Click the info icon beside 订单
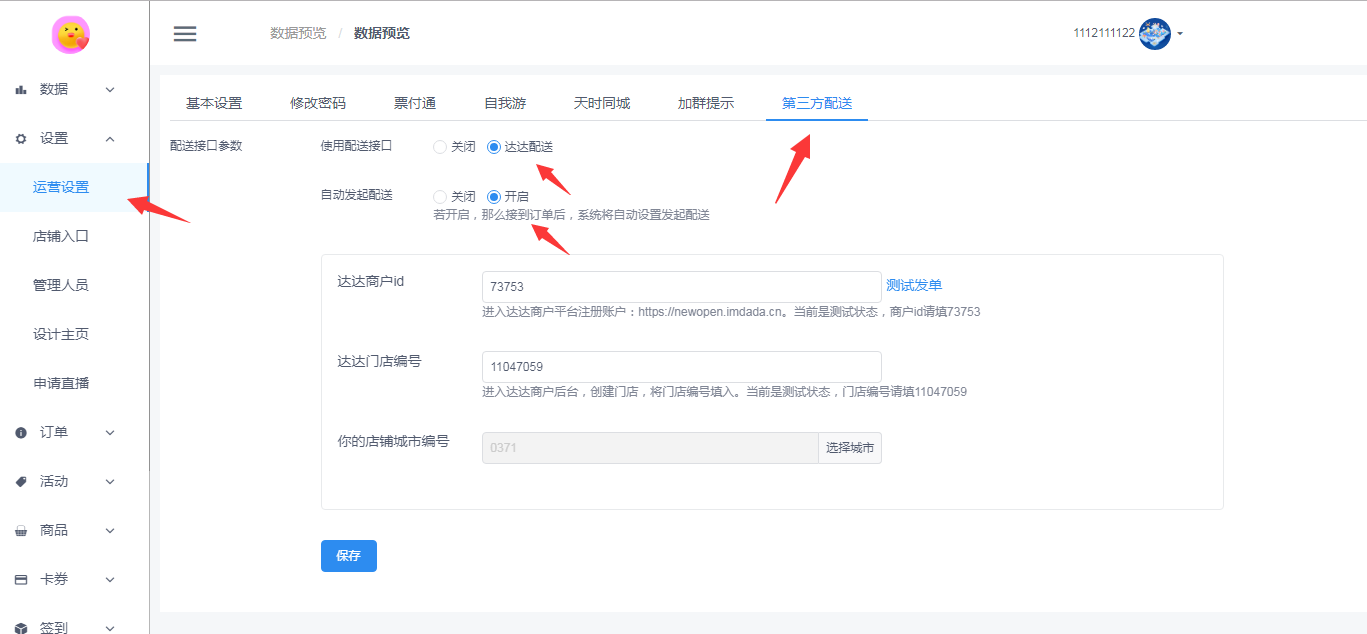 [21, 432]
